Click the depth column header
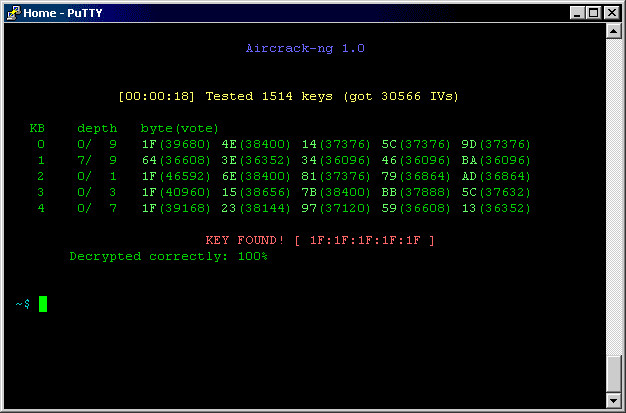 (97, 129)
